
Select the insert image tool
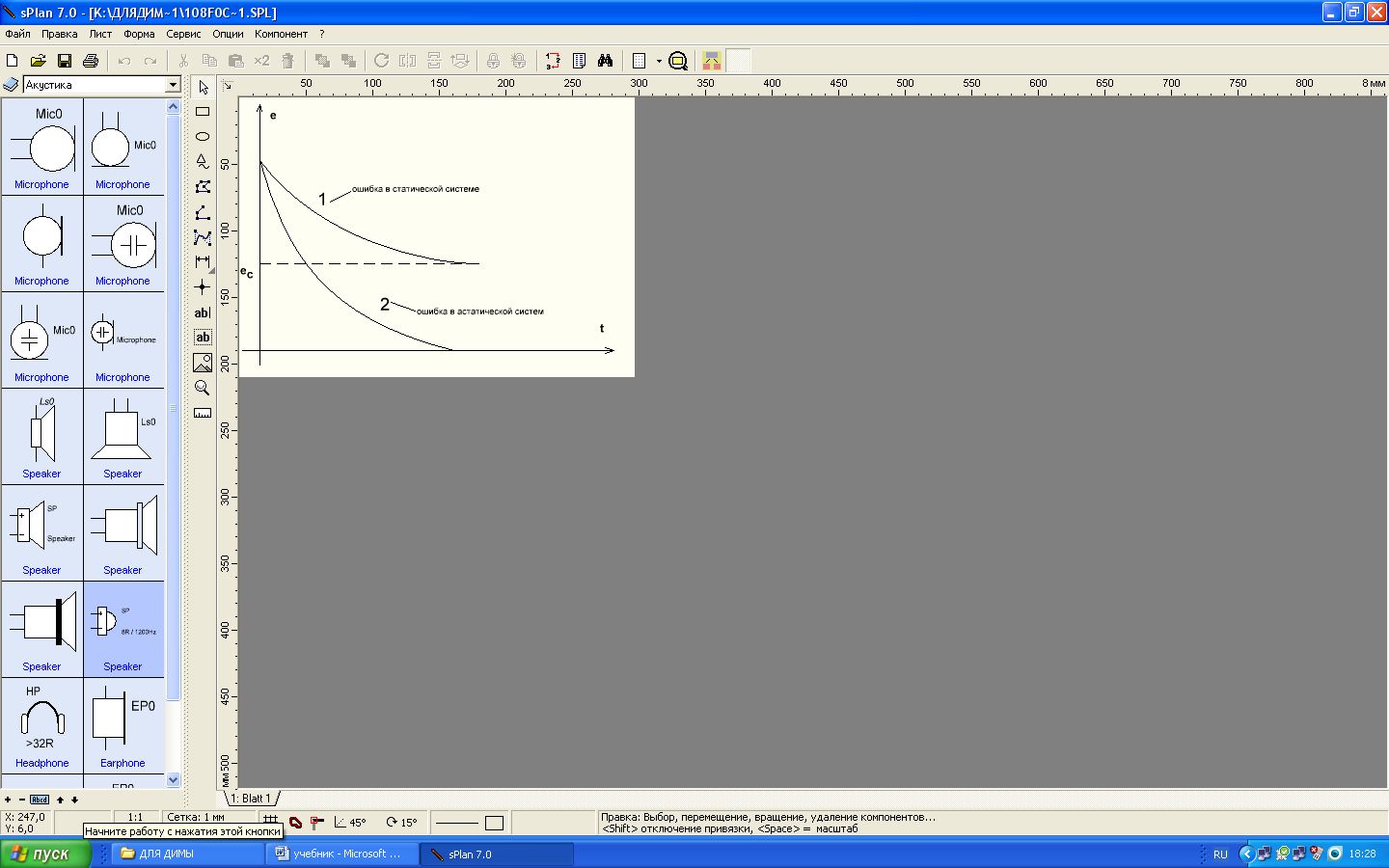tap(203, 363)
